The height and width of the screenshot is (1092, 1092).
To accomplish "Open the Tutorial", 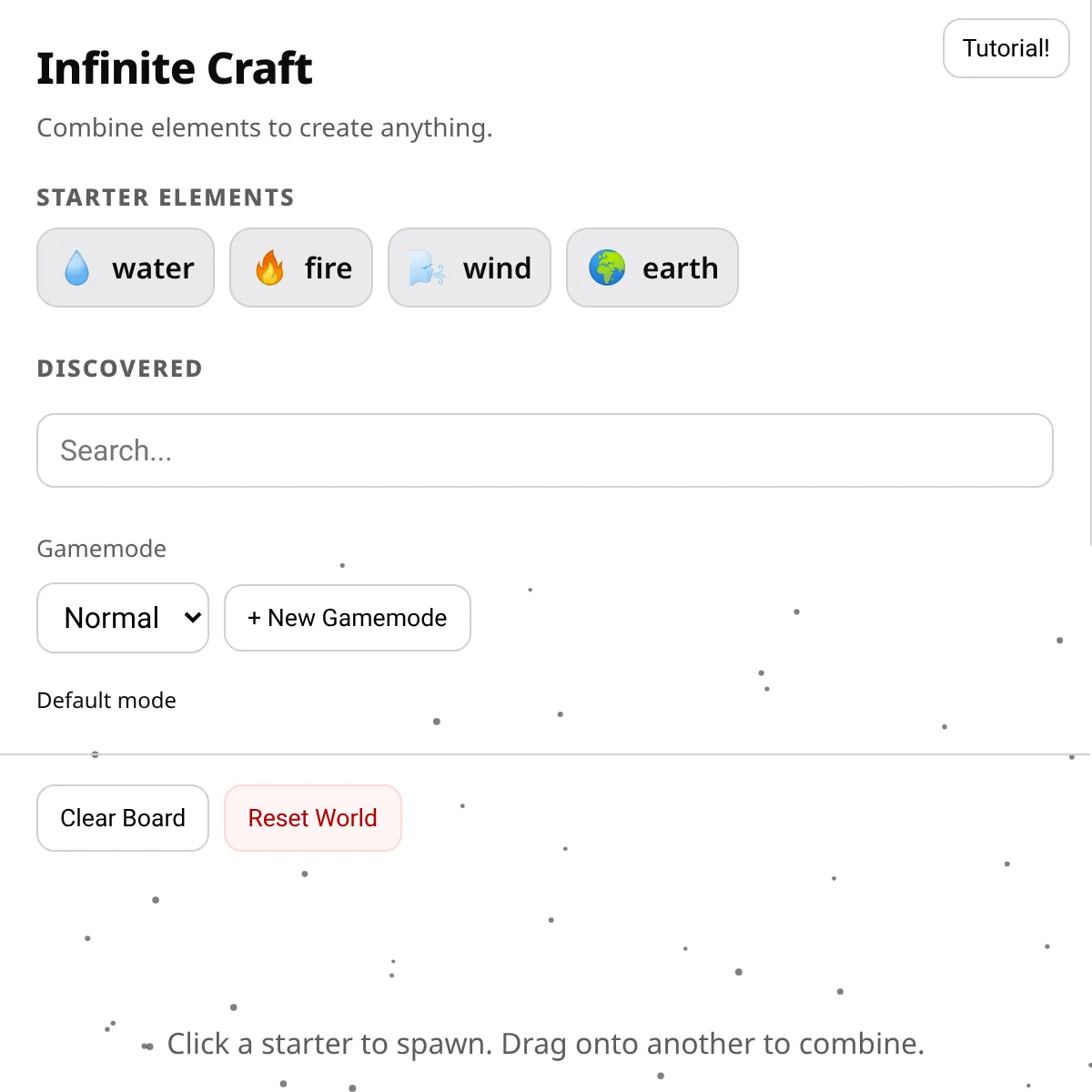I will coord(1006,48).
